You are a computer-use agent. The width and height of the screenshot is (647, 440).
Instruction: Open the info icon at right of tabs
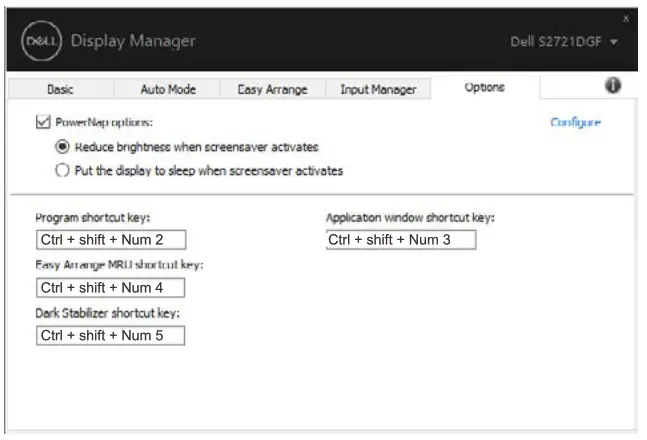(x=613, y=86)
